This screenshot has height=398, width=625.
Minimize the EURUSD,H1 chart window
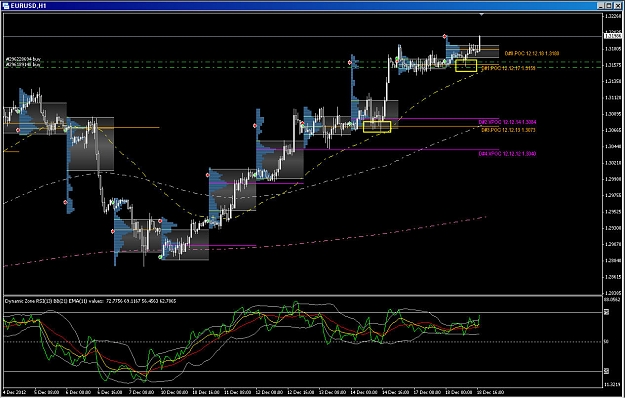click(x=601, y=6)
